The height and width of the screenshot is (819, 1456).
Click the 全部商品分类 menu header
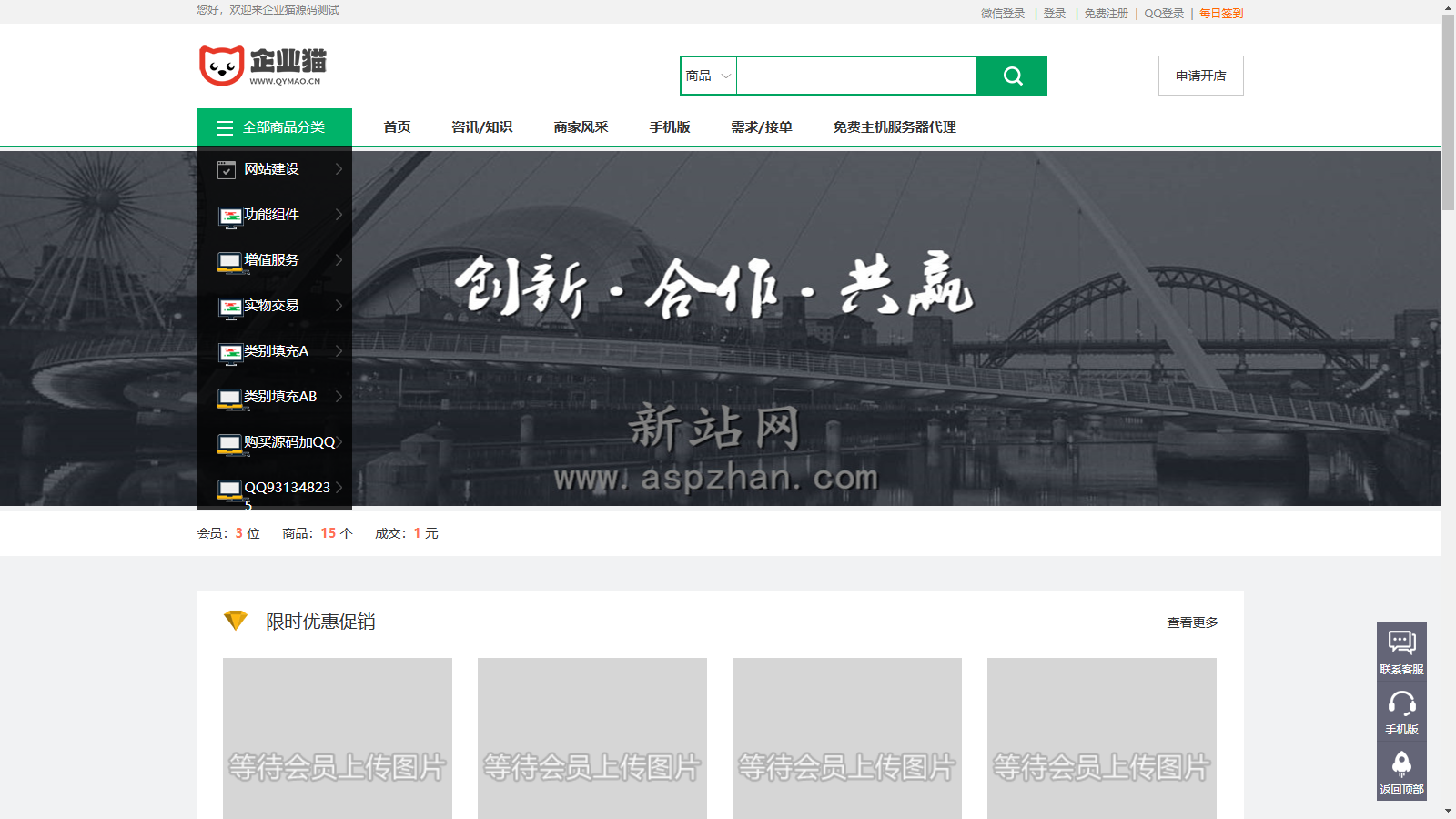[275, 127]
